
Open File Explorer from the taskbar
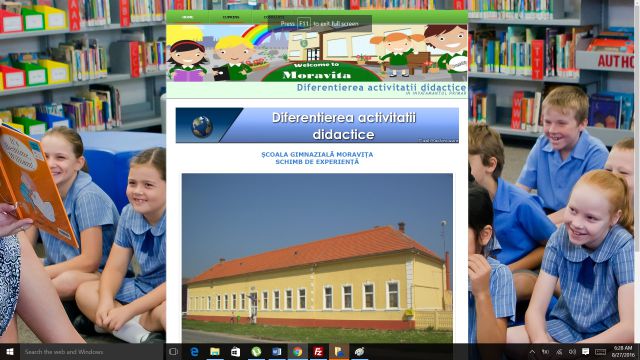pyautogui.click(x=215, y=352)
